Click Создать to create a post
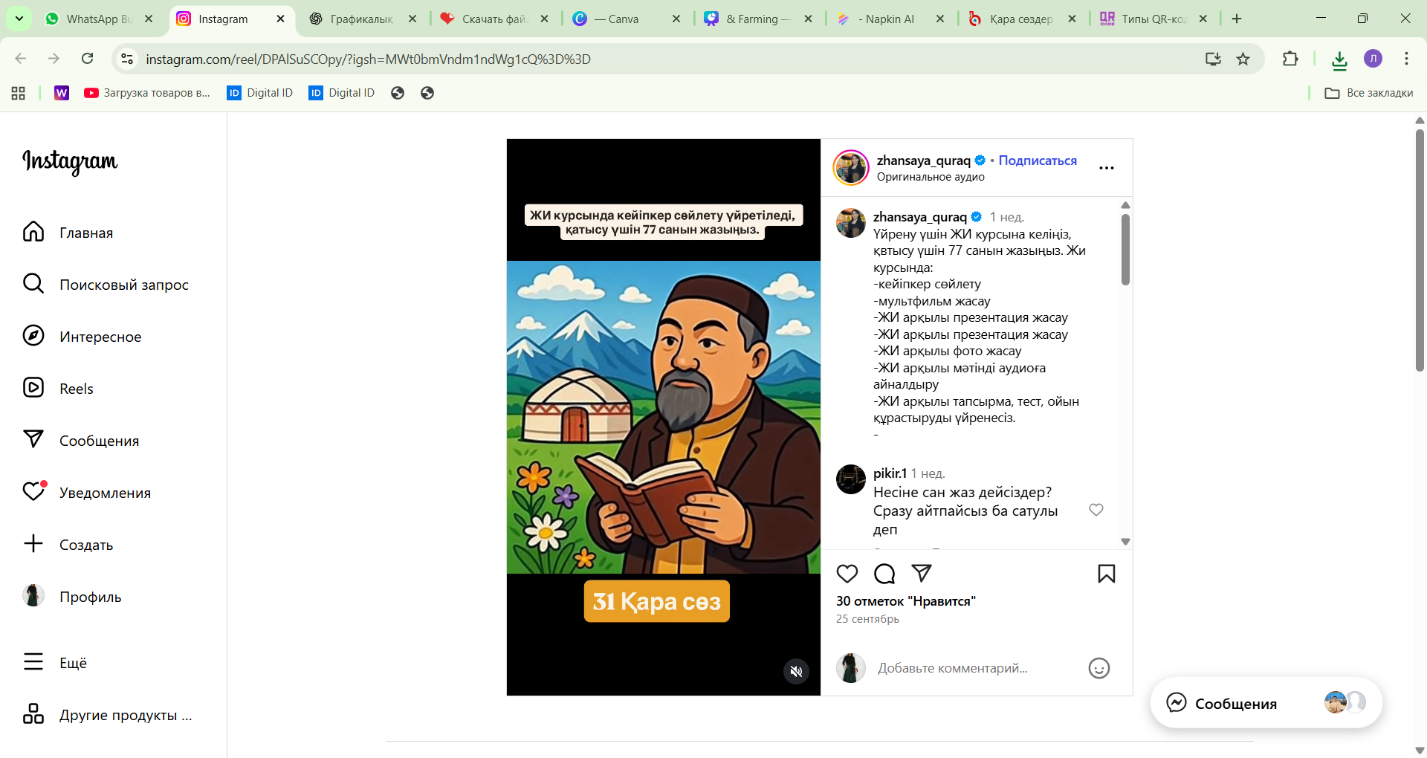Screen dimensions: 1427x758 [68, 545]
